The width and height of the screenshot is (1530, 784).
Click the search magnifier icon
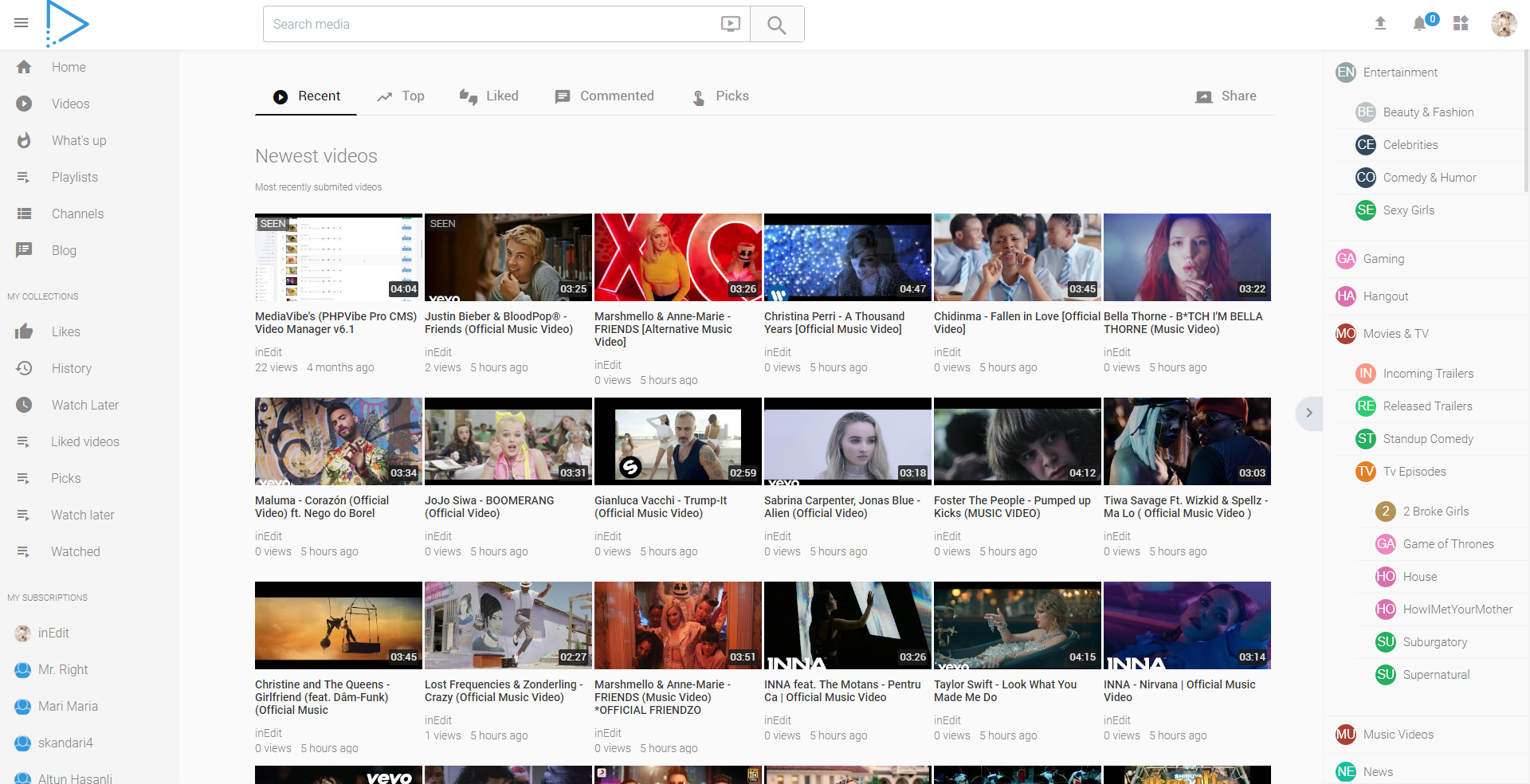pyautogui.click(x=776, y=24)
